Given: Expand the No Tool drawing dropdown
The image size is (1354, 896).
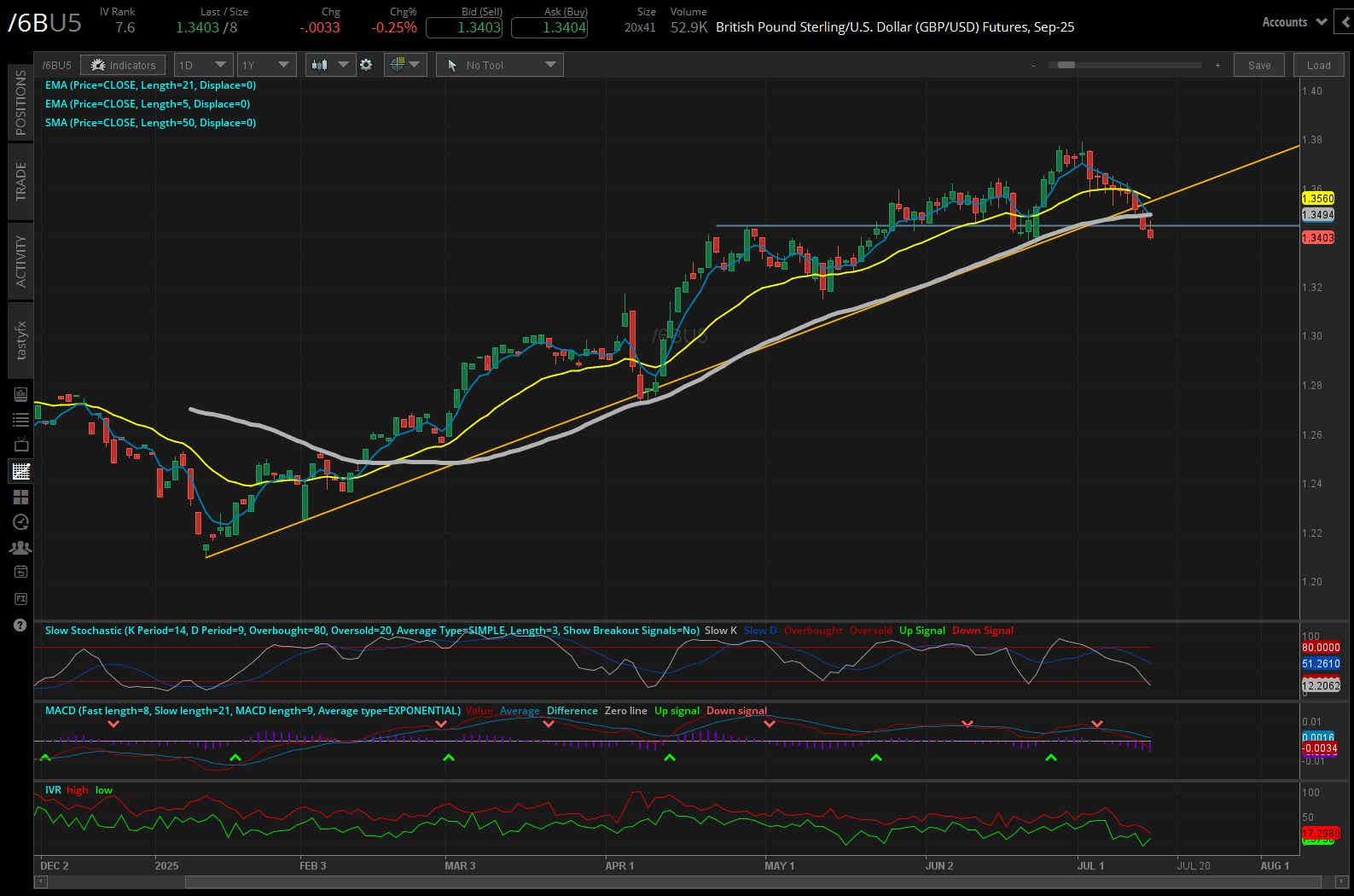Looking at the screenshot, I should 499,65.
